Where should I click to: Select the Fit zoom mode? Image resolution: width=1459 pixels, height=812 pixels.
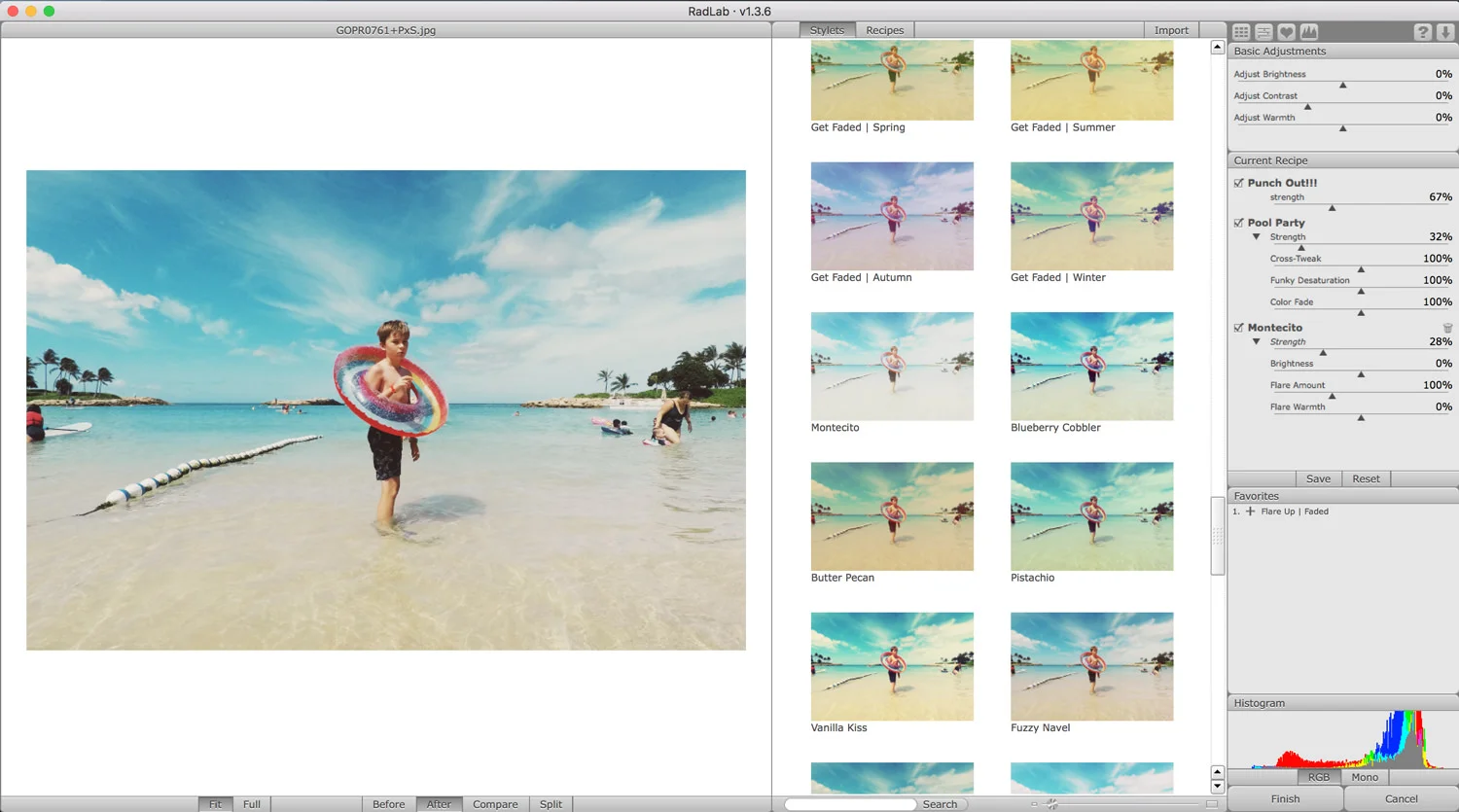pyautogui.click(x=215, y=804)
